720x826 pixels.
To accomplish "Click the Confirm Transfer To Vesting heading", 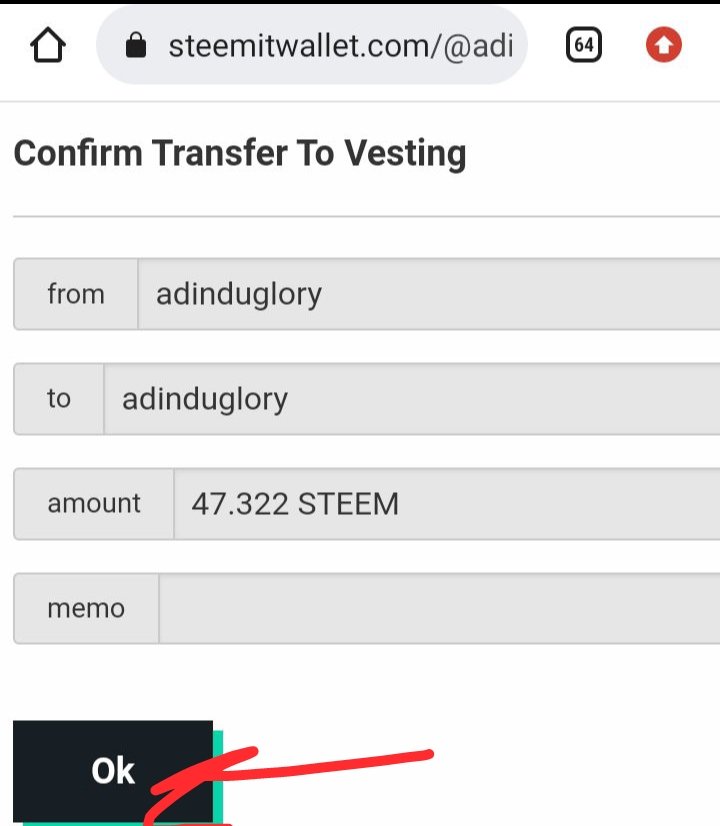I will tap(240, 153).
